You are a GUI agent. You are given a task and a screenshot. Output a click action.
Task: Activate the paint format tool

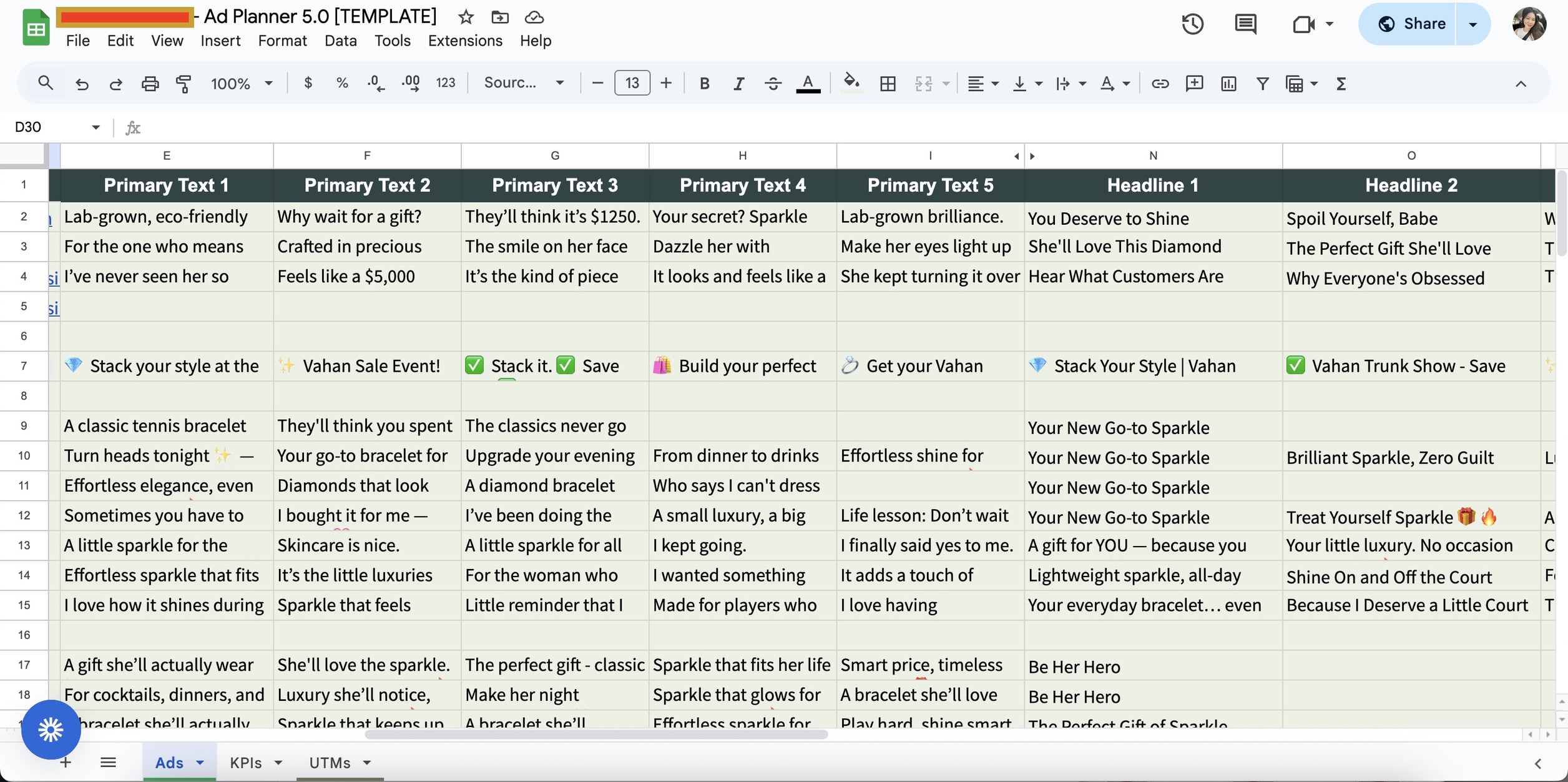click(184, 83)
